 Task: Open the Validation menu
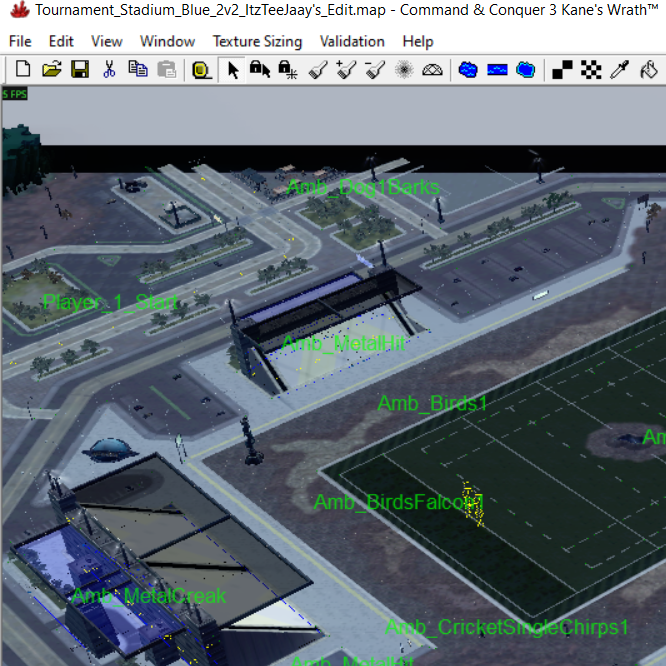click(352, 41)
